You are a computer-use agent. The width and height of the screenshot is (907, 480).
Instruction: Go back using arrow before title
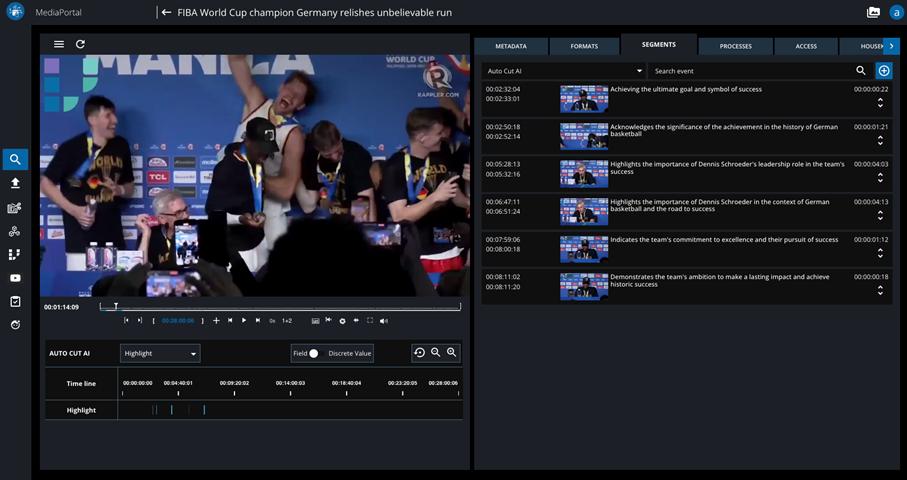pos(167,12)
